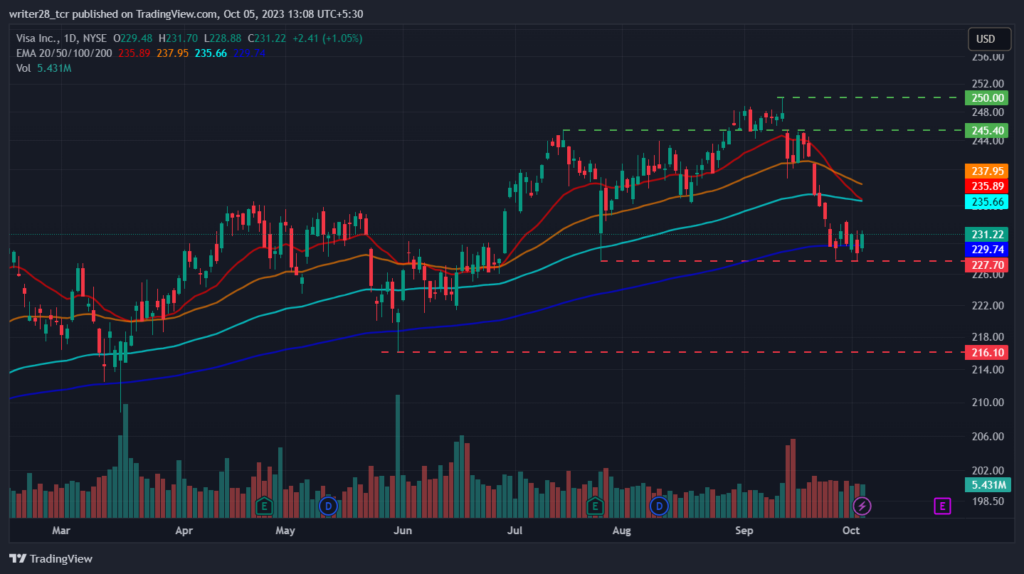The height and width of the screenshot is (574, 1024).
Task: Click the green earnings E marker before August
Action: pos(595,505)
